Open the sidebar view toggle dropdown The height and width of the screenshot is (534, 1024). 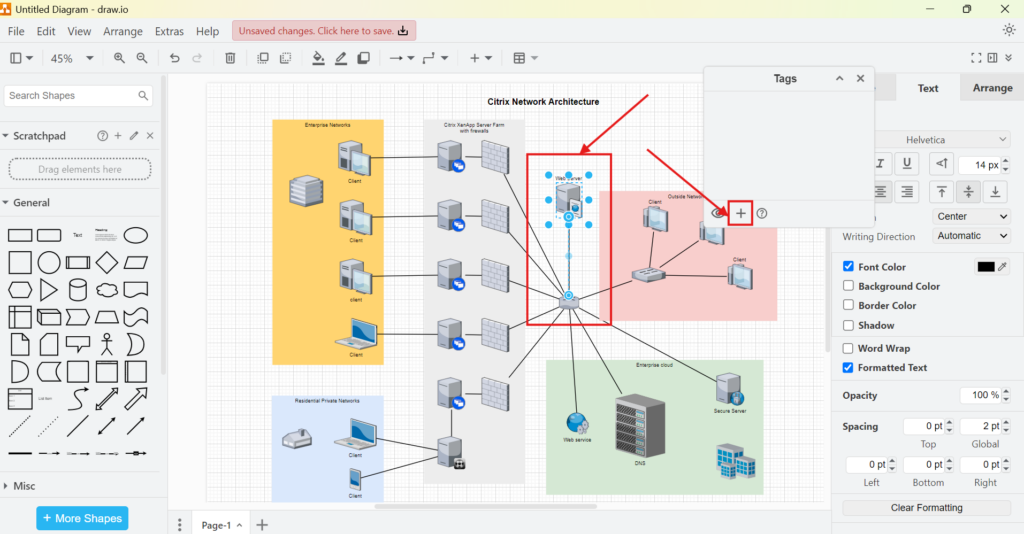point(22,58)
